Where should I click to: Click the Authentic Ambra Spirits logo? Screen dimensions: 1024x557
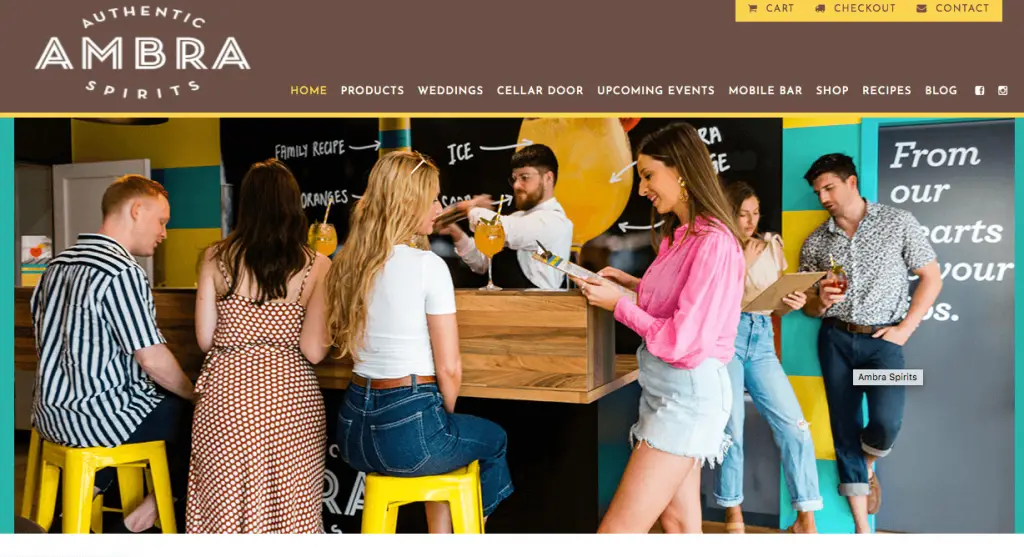[142, 54]
